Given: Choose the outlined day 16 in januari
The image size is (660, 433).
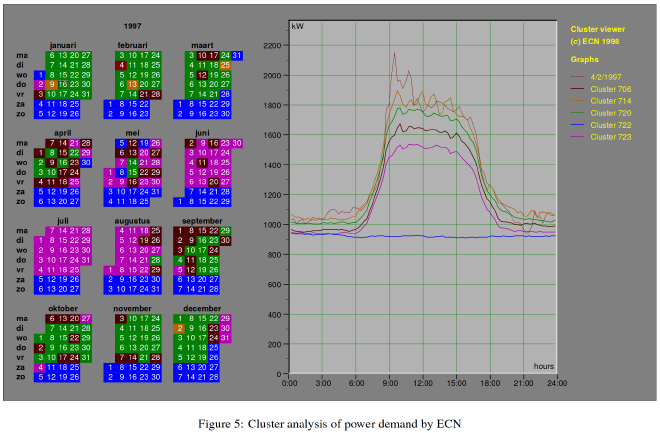Looking at the screenshot, I should tap(63, 85).
